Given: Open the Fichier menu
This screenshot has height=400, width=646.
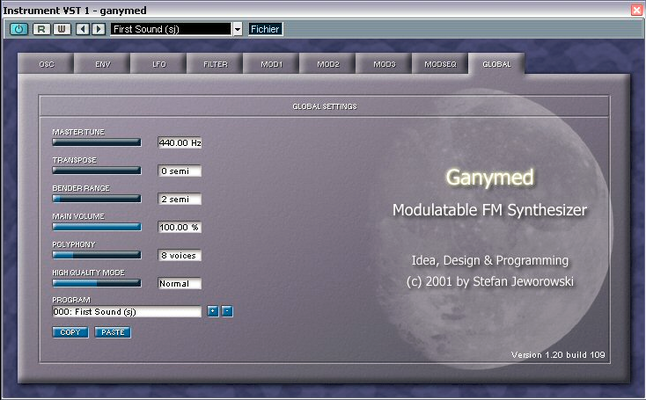Looking at the screenshot, I should click(x=265, y=29).
